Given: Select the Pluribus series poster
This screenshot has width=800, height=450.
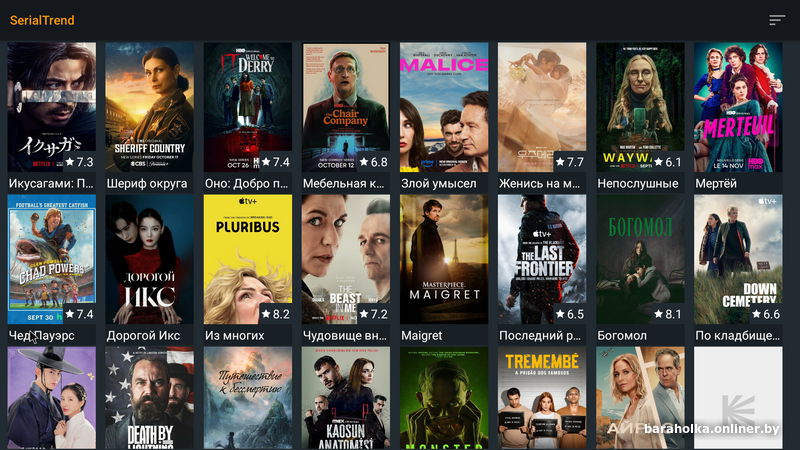Looking at the screenshot, I should (x=248, y=259).
